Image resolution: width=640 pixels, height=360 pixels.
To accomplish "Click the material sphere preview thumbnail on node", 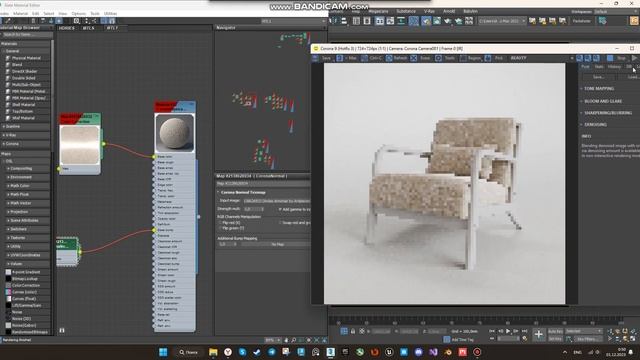I will click(x=175, y=133).
